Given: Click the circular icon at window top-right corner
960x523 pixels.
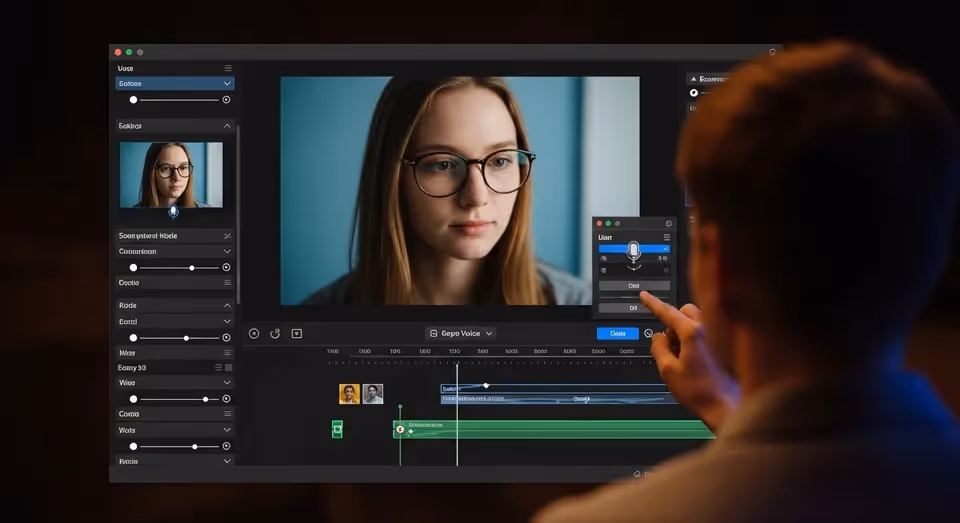Looking at the screenshot, I should click(x=773, y=52).
